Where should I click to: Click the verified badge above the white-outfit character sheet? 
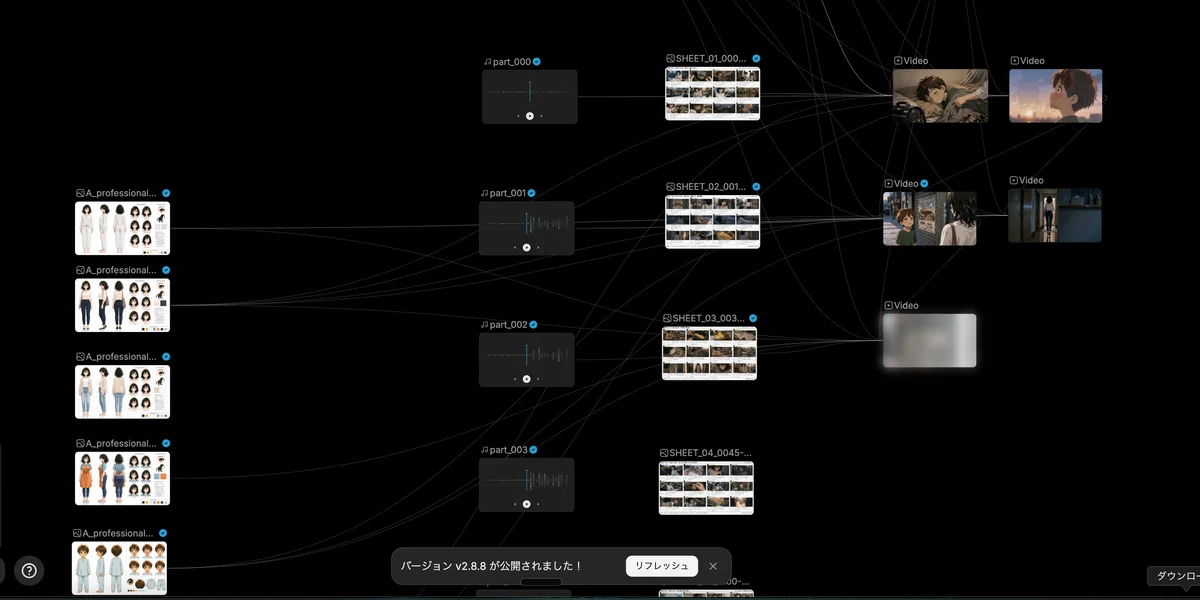pyautogui.click(x=166, y=193)
